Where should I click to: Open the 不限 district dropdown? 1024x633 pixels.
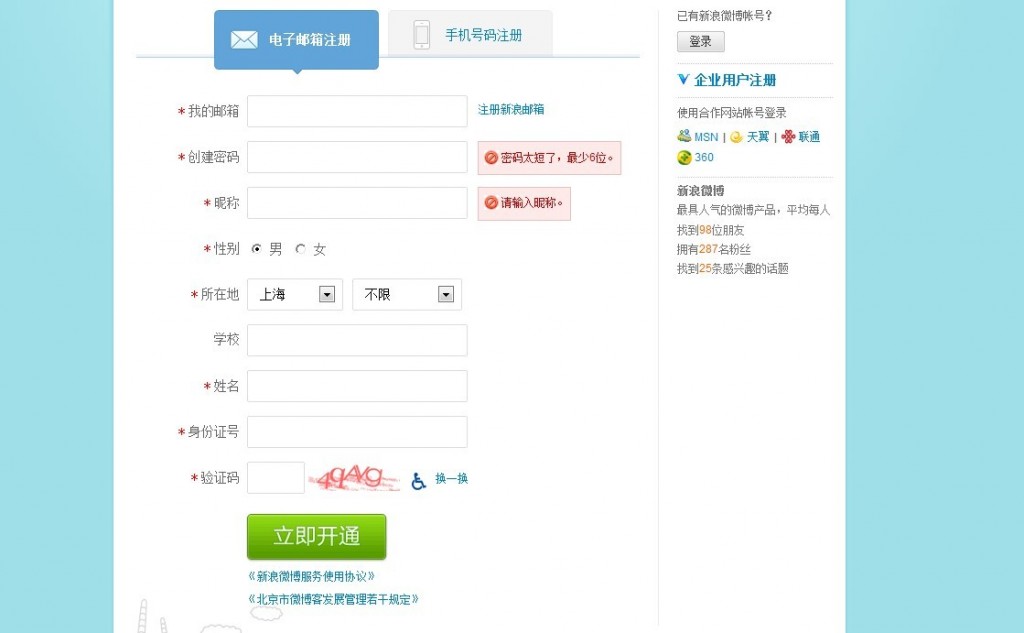(407, 295)
